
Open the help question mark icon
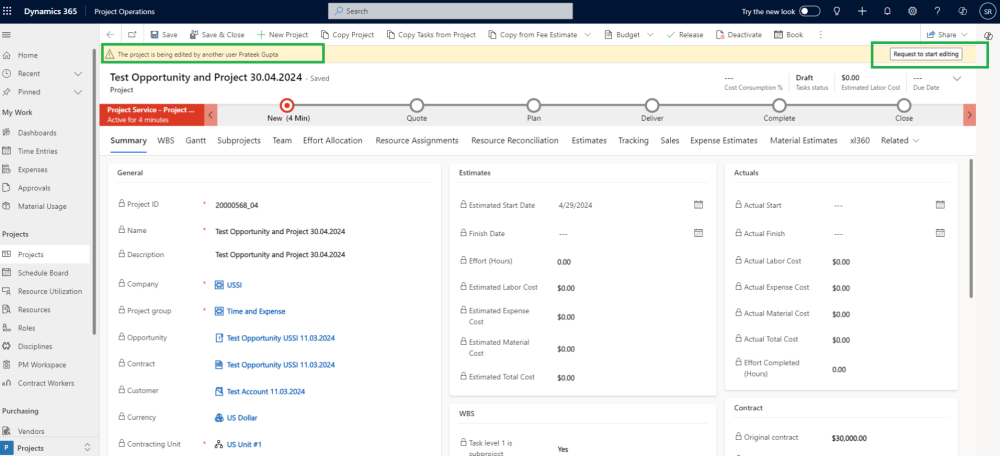pyautogui.click(x=937, y=11)
